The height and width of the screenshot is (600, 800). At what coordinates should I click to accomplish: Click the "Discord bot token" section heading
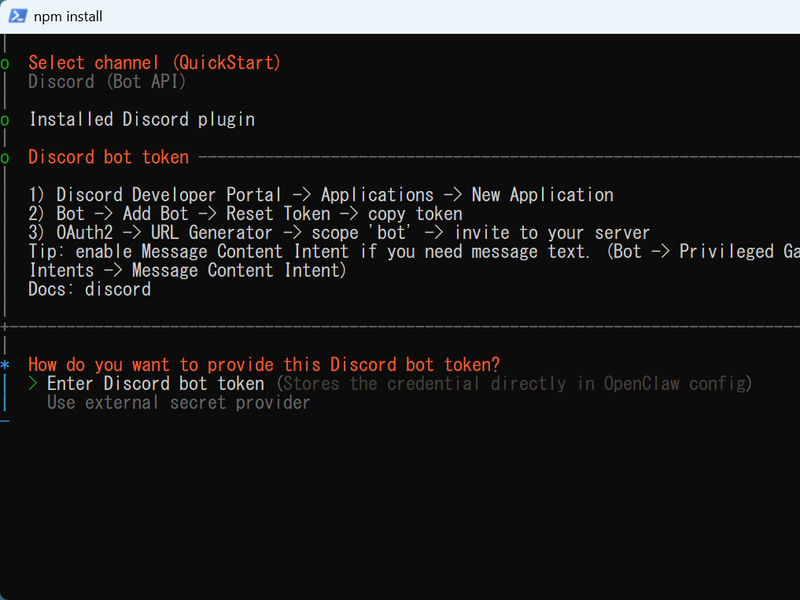pyautogui.click(x=109, y=157)
